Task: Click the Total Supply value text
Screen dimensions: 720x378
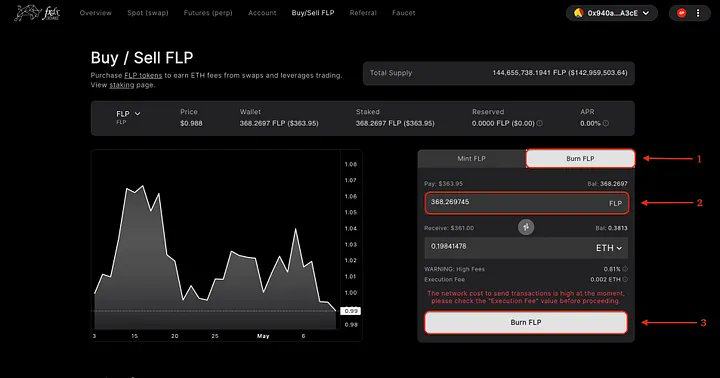Action: 560,73
